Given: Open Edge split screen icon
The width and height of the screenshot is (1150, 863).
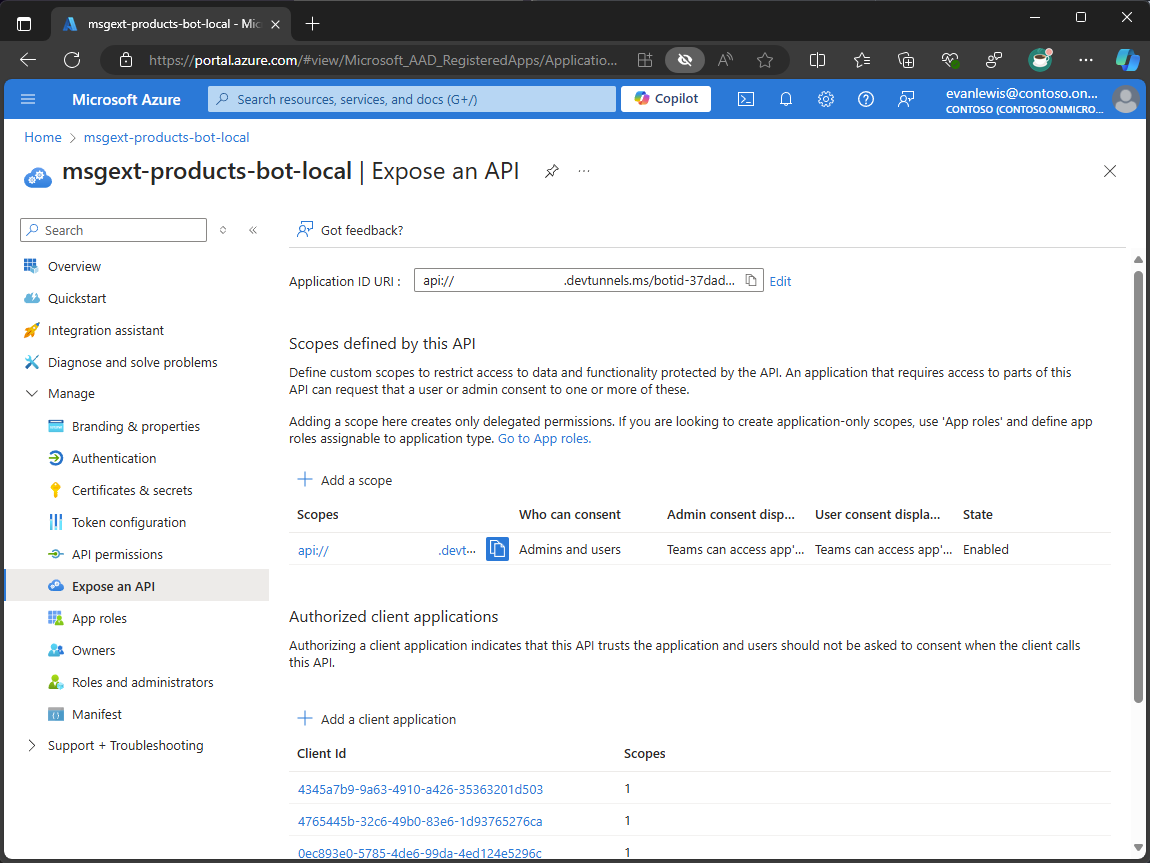Looking at the screenshot, I should 817,60.
